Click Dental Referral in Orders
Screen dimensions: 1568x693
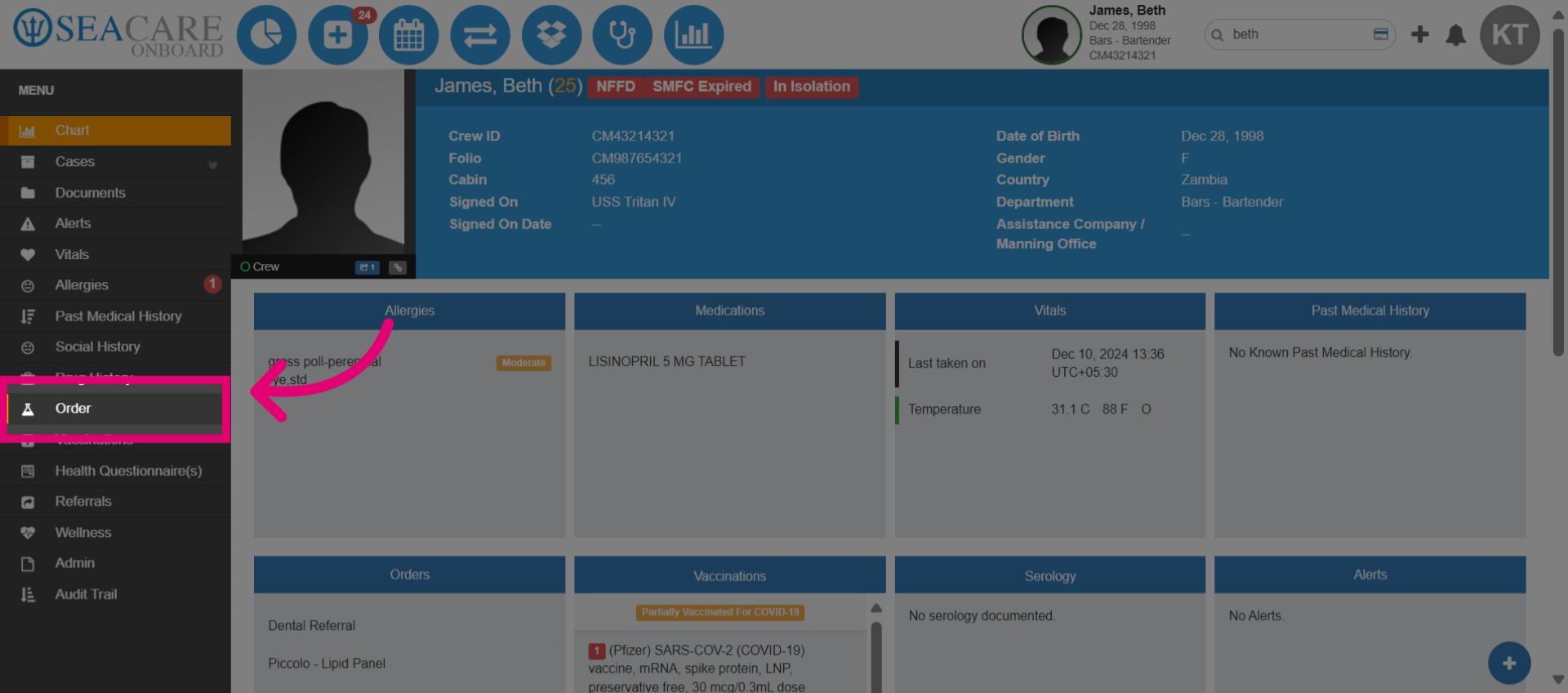click(311, 625)
